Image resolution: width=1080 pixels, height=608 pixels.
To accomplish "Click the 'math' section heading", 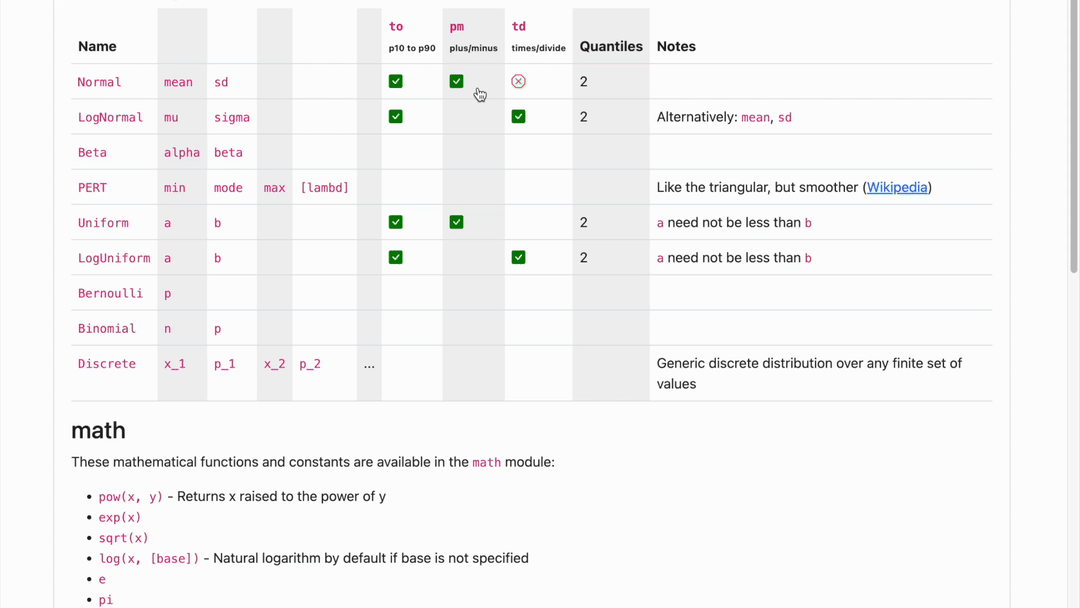I will 98,430.
